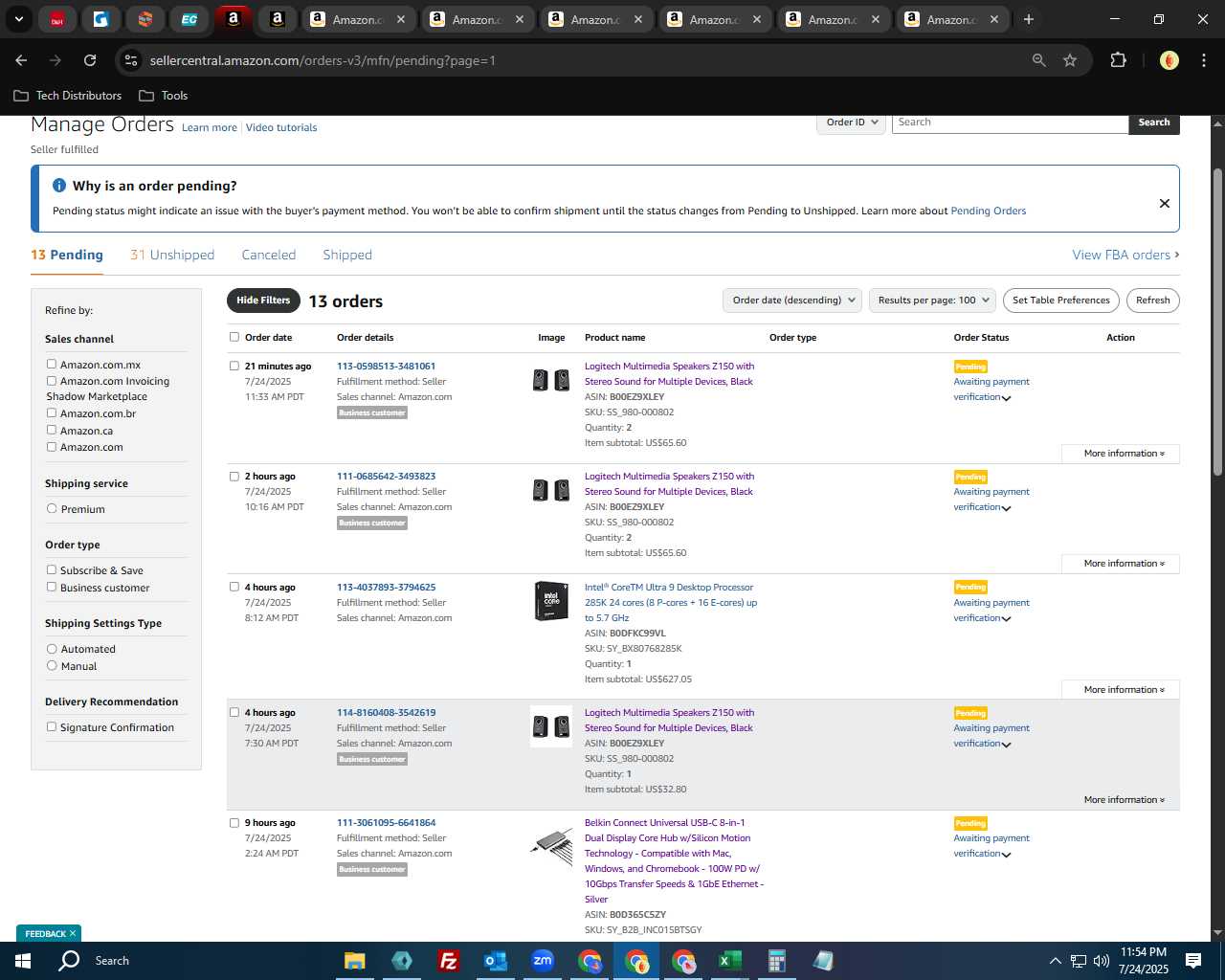Open File Explorer from the taskbar
This screenshot has width=1225, height=980.
pyautogui.click(x=355, y=961)
